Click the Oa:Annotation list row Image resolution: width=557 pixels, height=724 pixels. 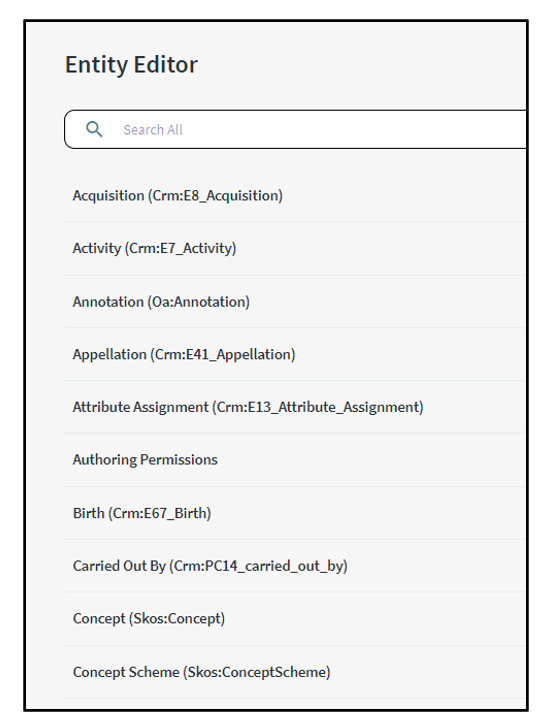click(x=296, y=302)
